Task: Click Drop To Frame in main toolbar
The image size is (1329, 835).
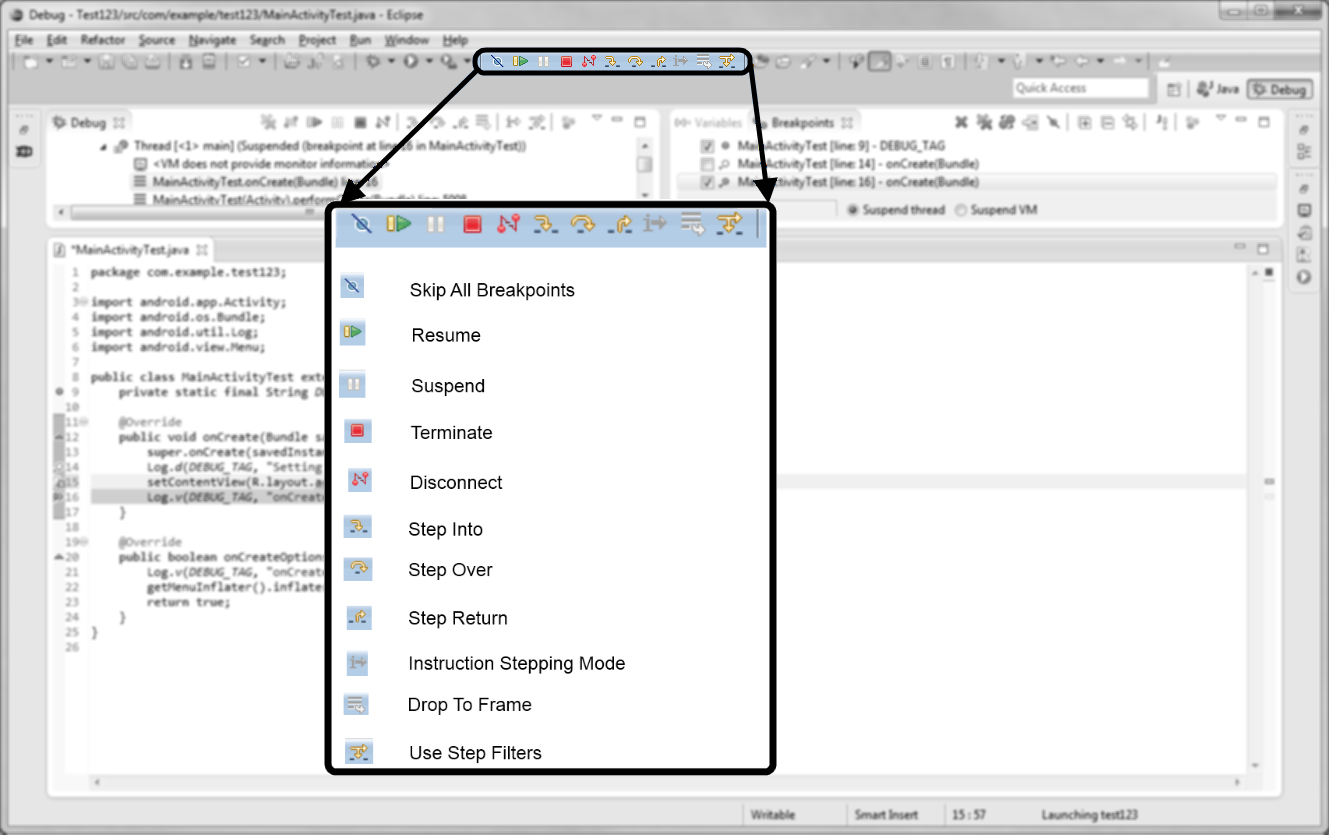Action: (x=704, y=62)
